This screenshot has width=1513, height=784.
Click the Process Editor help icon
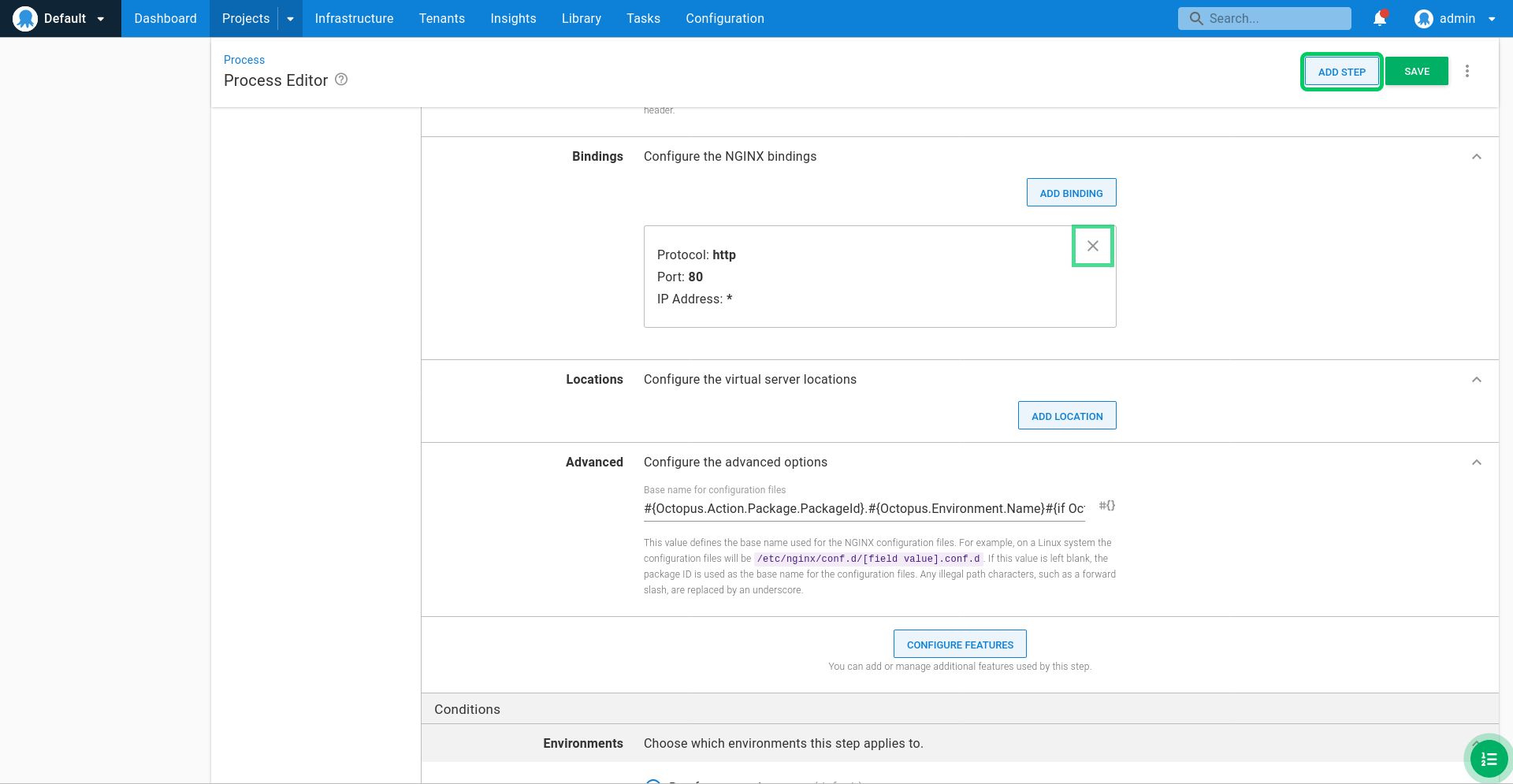341,80
